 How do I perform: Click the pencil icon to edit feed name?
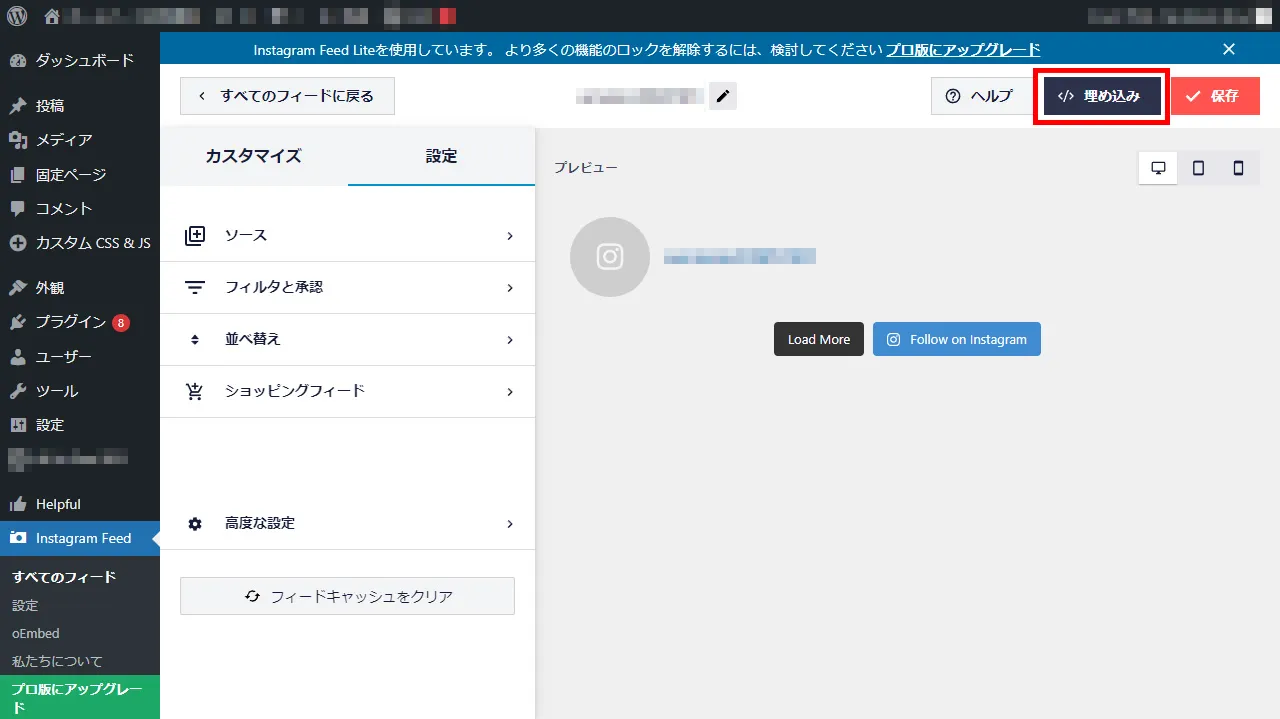(723, 96)
